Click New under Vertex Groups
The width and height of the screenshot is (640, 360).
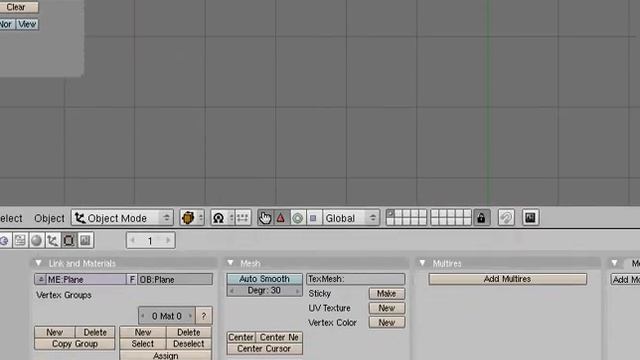[55, 332]
